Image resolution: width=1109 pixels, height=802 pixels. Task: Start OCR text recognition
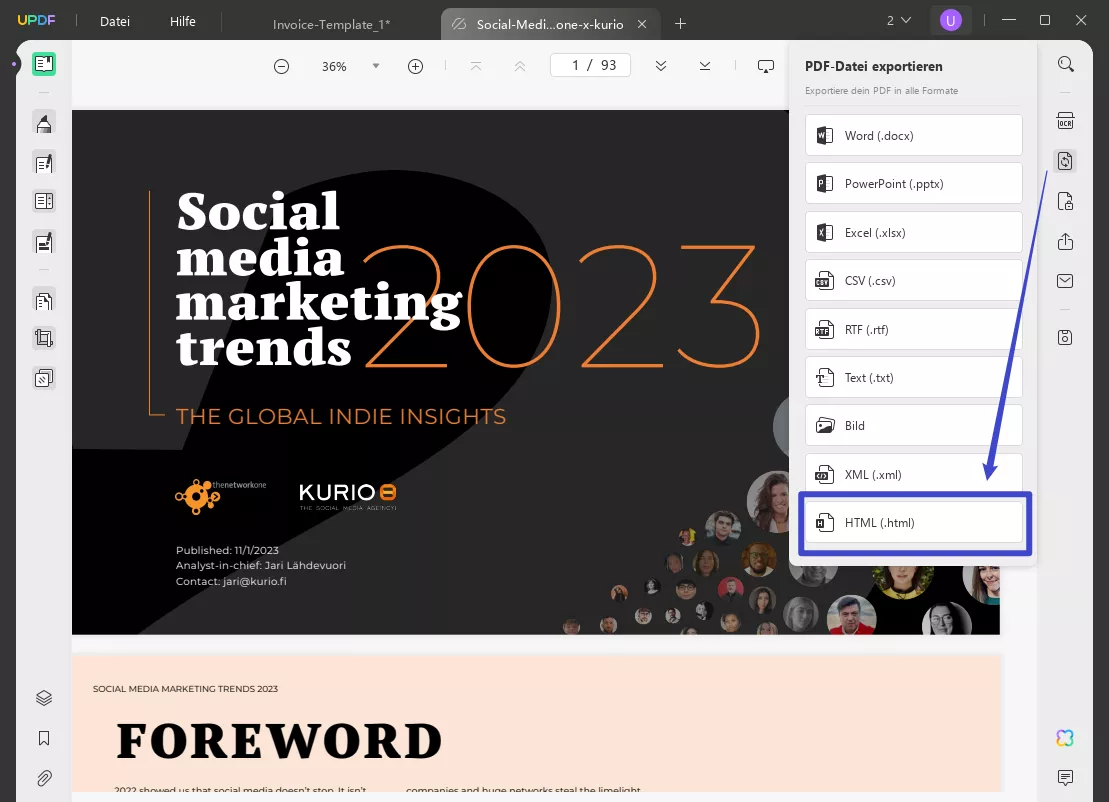click(1065, 120)
